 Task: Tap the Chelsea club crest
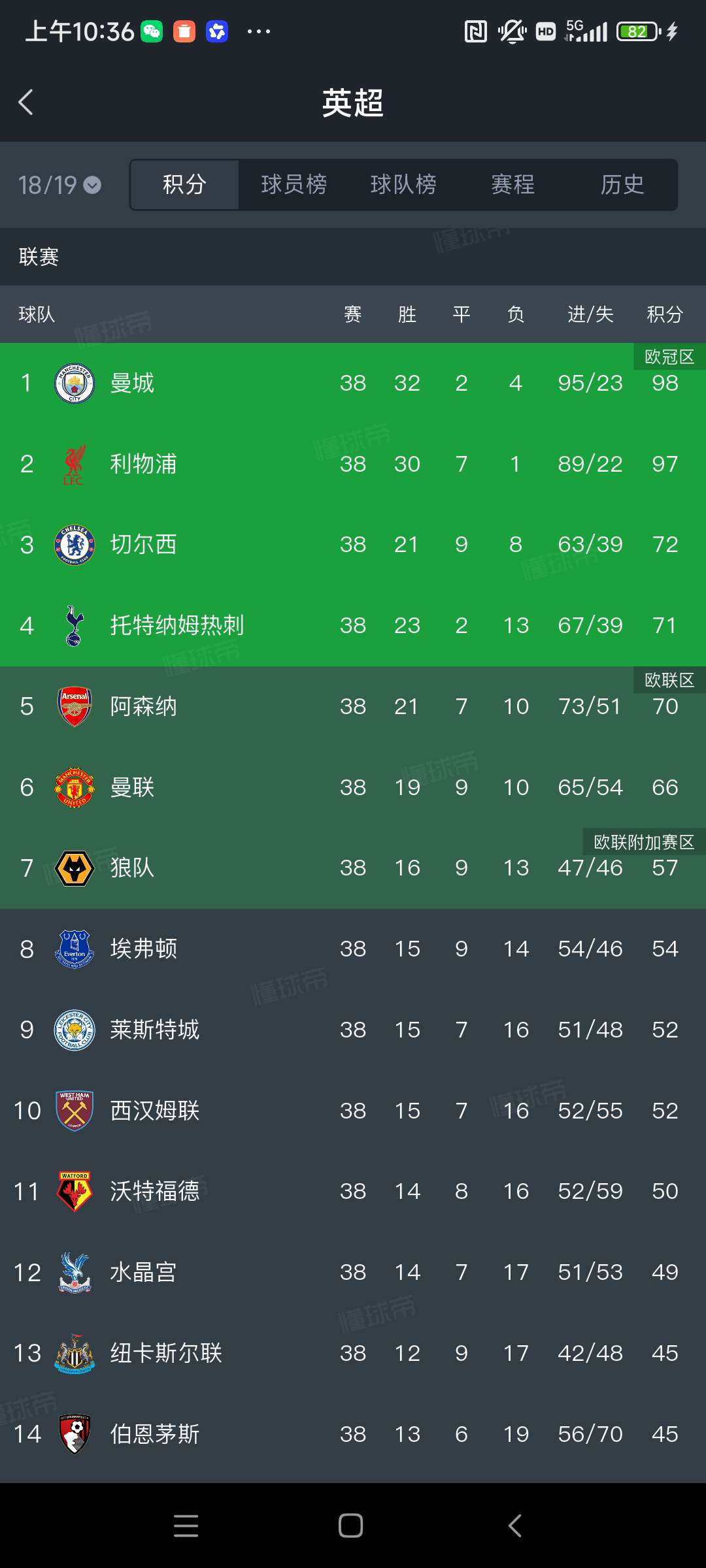coord(75,545)
